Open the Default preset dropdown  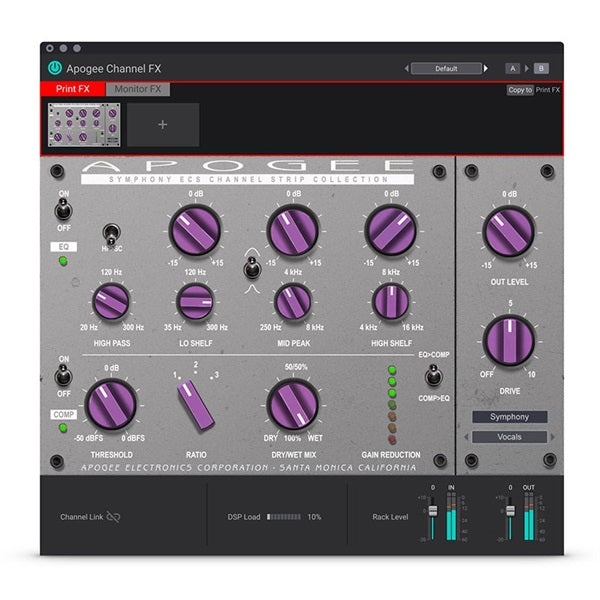click(x=446, y=68)
